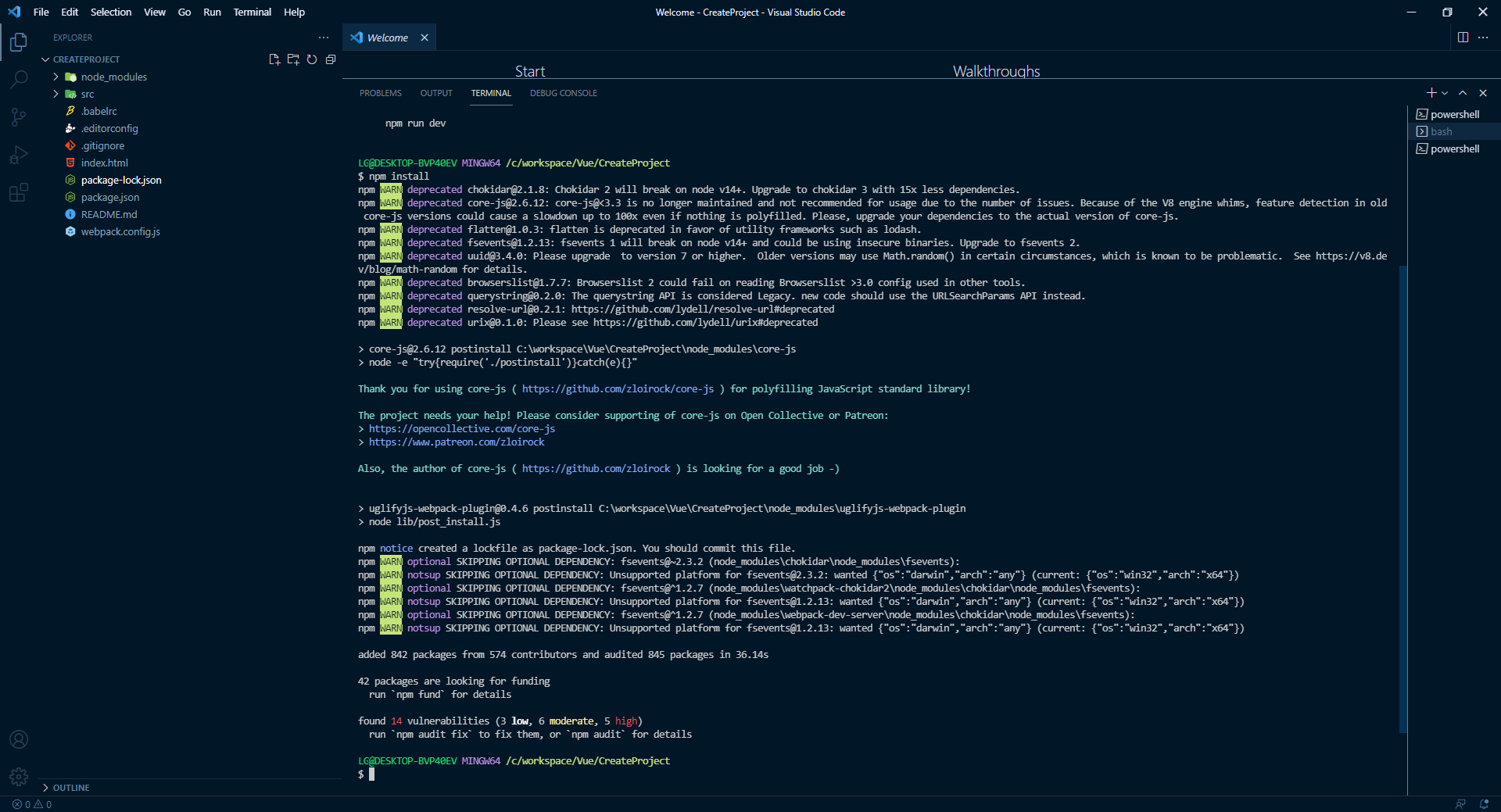
Task: Open the .gitignore file
Action: [102, 145]
